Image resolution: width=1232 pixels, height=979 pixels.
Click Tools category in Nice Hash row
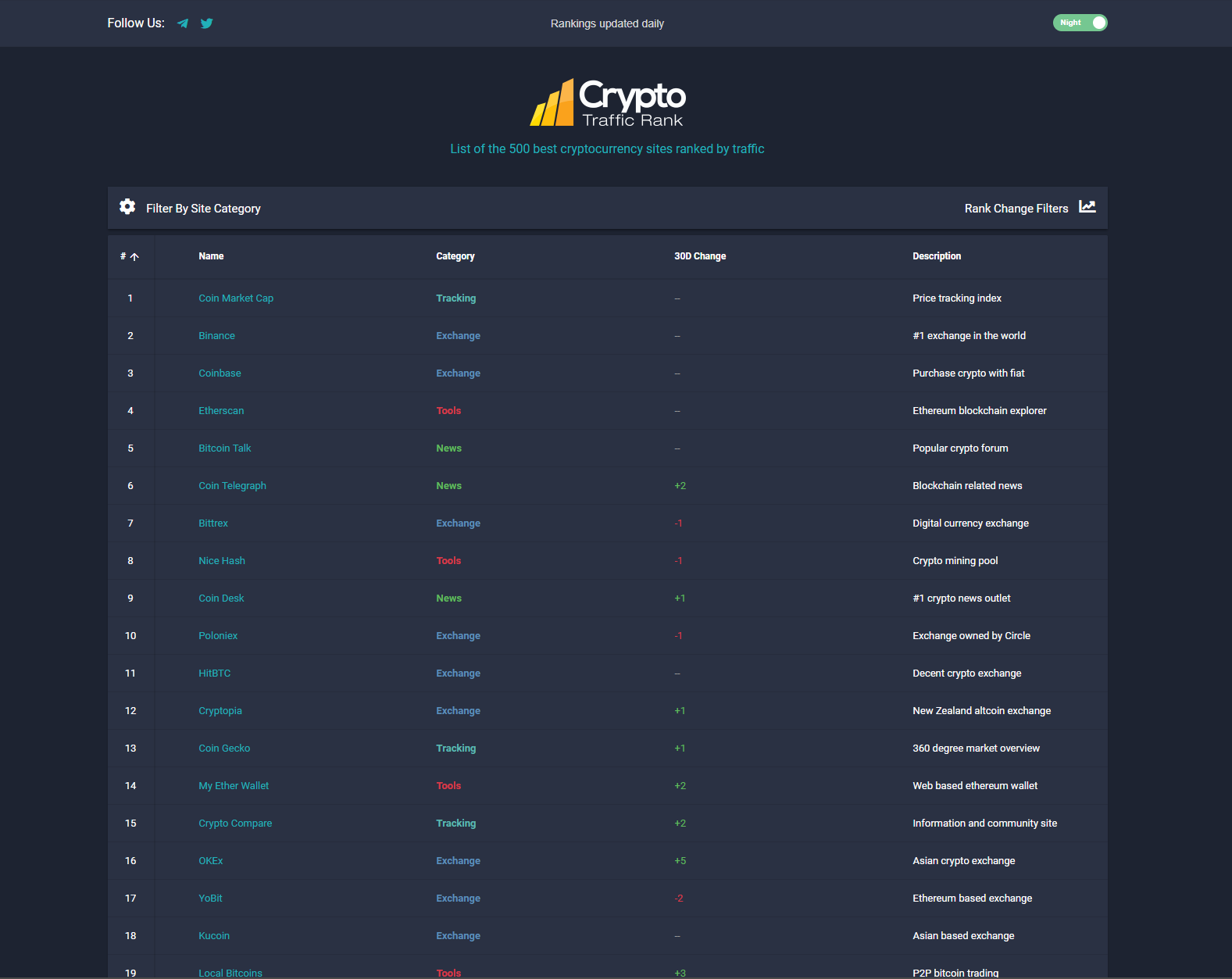pos(448,561)
